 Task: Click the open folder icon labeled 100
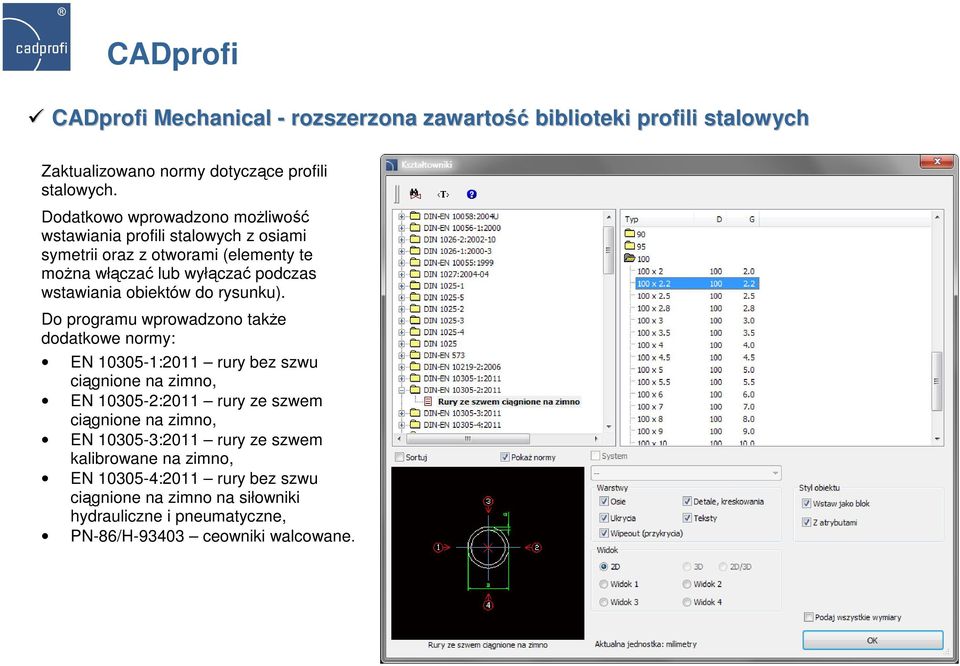tap(629, 258)
